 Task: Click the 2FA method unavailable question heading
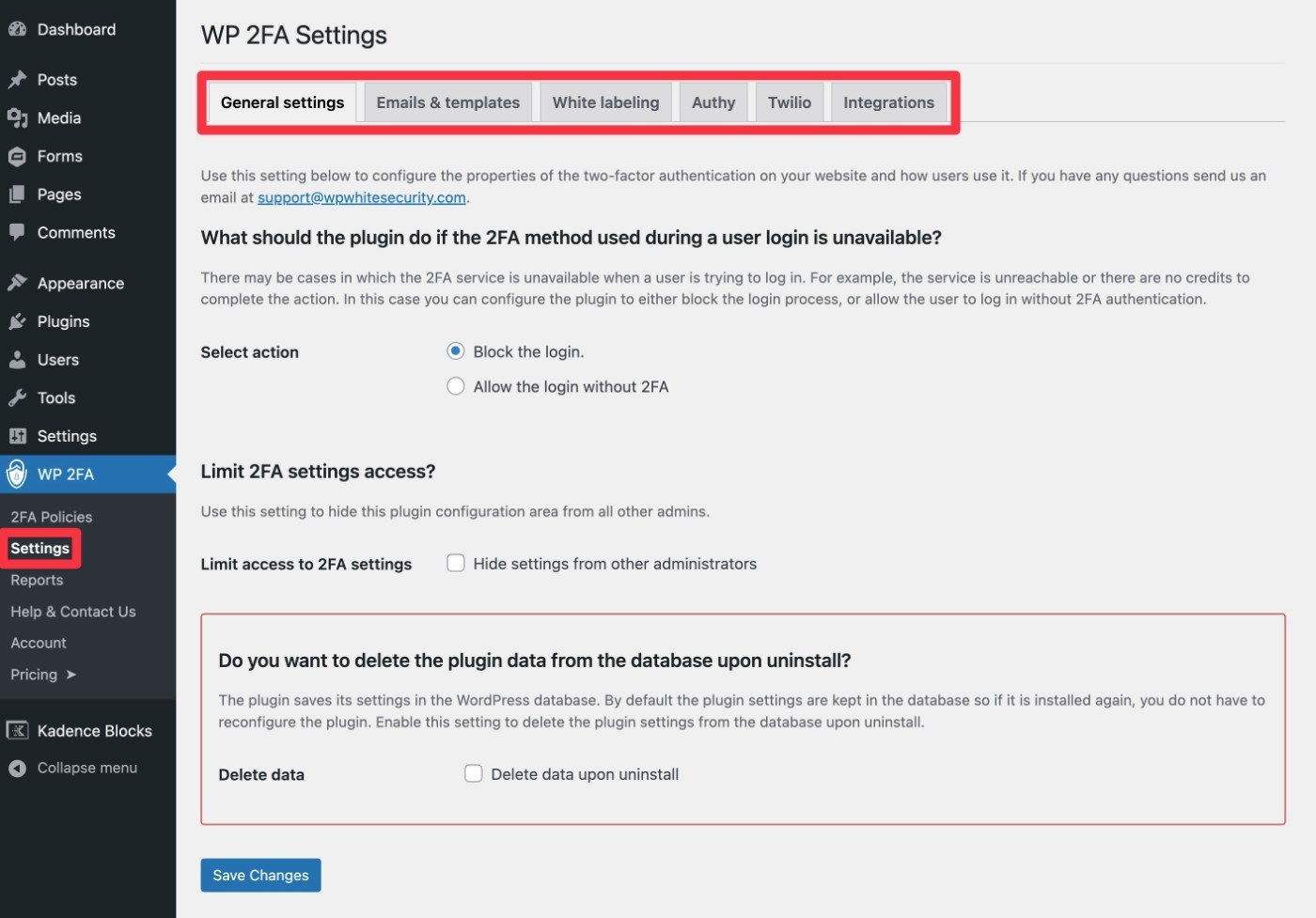(572, 237)
